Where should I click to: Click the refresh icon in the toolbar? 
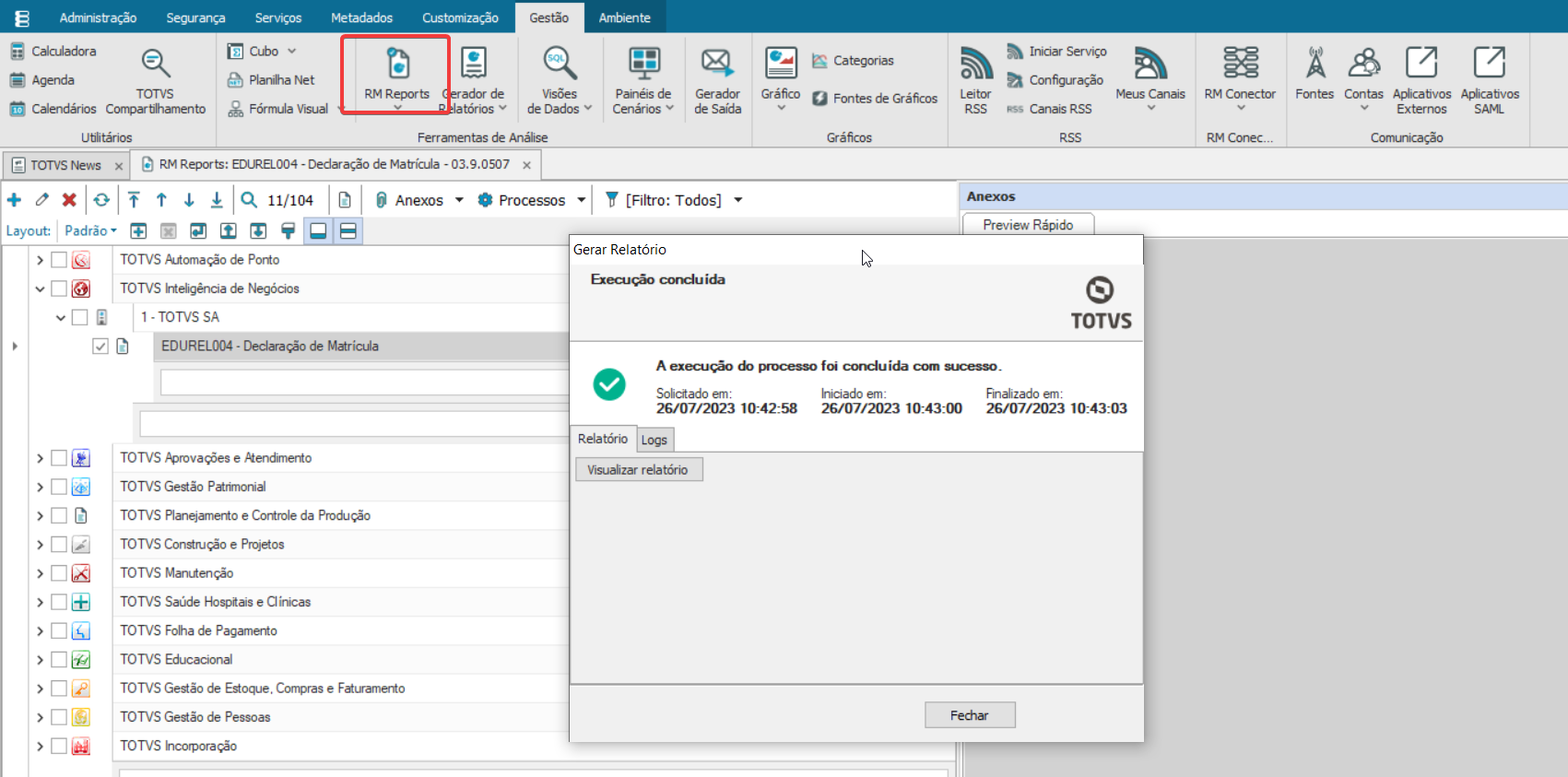(101, 200)
